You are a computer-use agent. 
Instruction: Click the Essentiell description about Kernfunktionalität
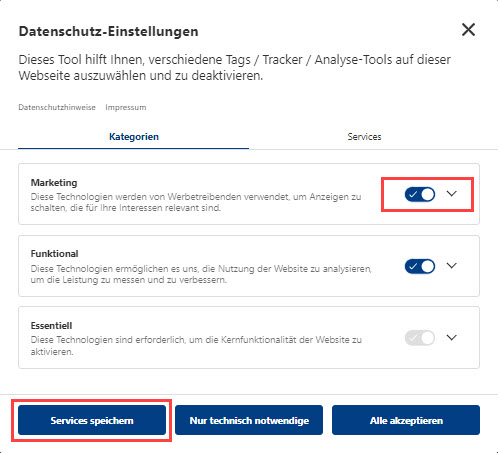196,346
